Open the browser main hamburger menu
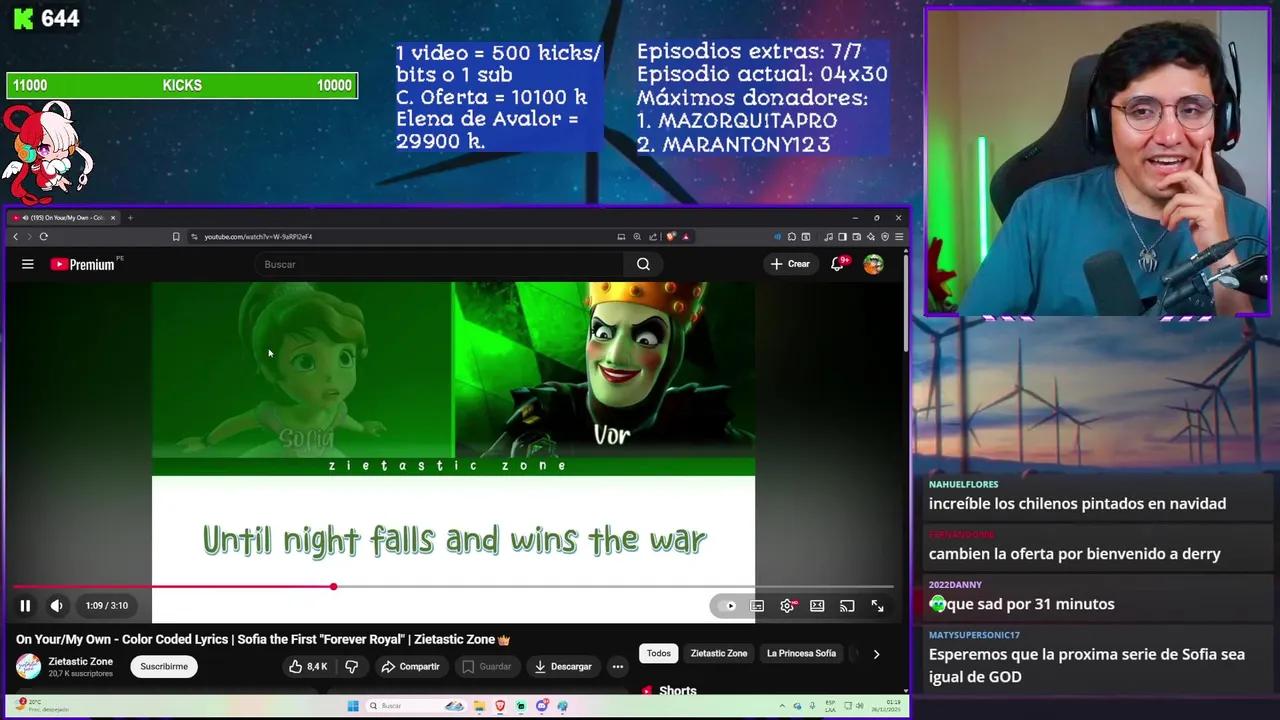This screenshot has width=1280, height=720. pos(899,237)
